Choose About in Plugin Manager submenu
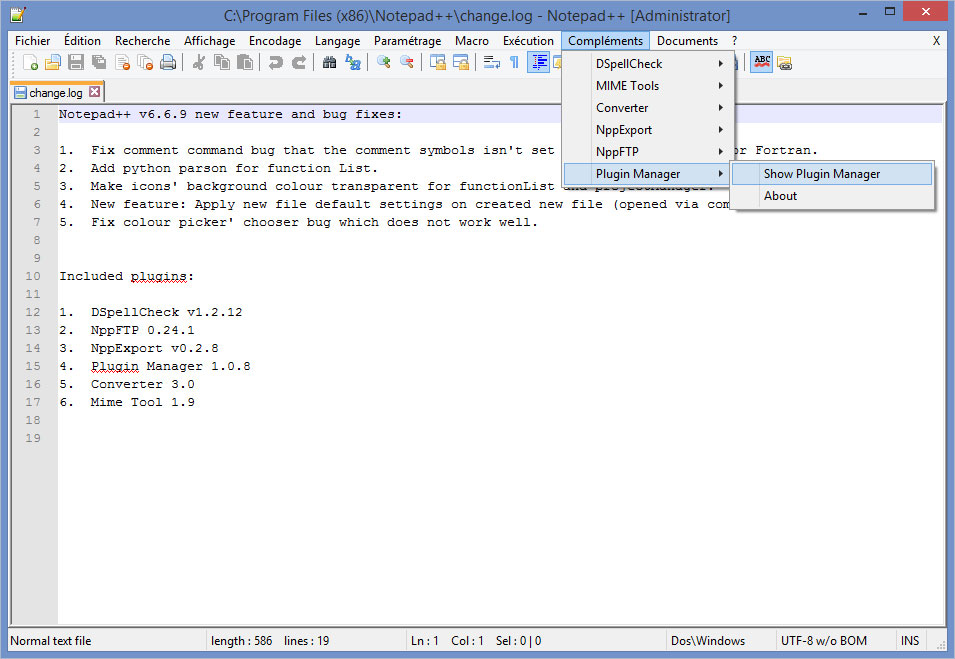 tap(832, 196)
